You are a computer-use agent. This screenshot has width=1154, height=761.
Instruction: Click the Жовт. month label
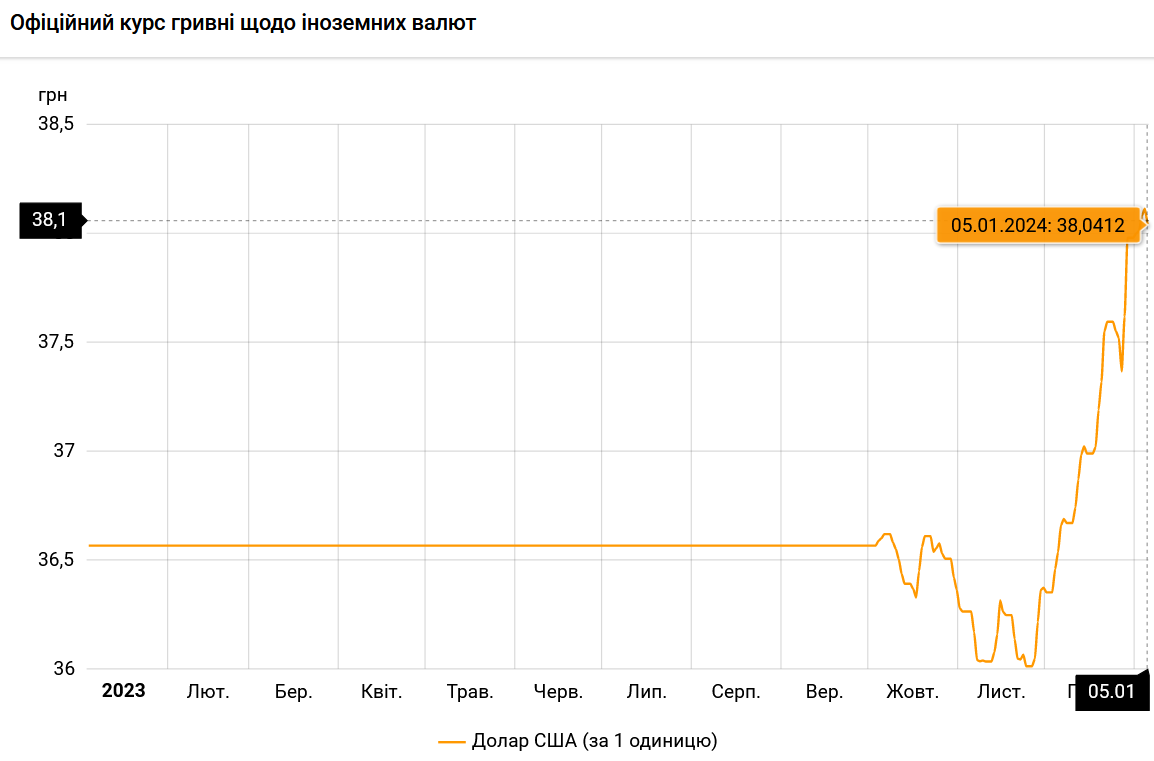click(x=912, y=692)
